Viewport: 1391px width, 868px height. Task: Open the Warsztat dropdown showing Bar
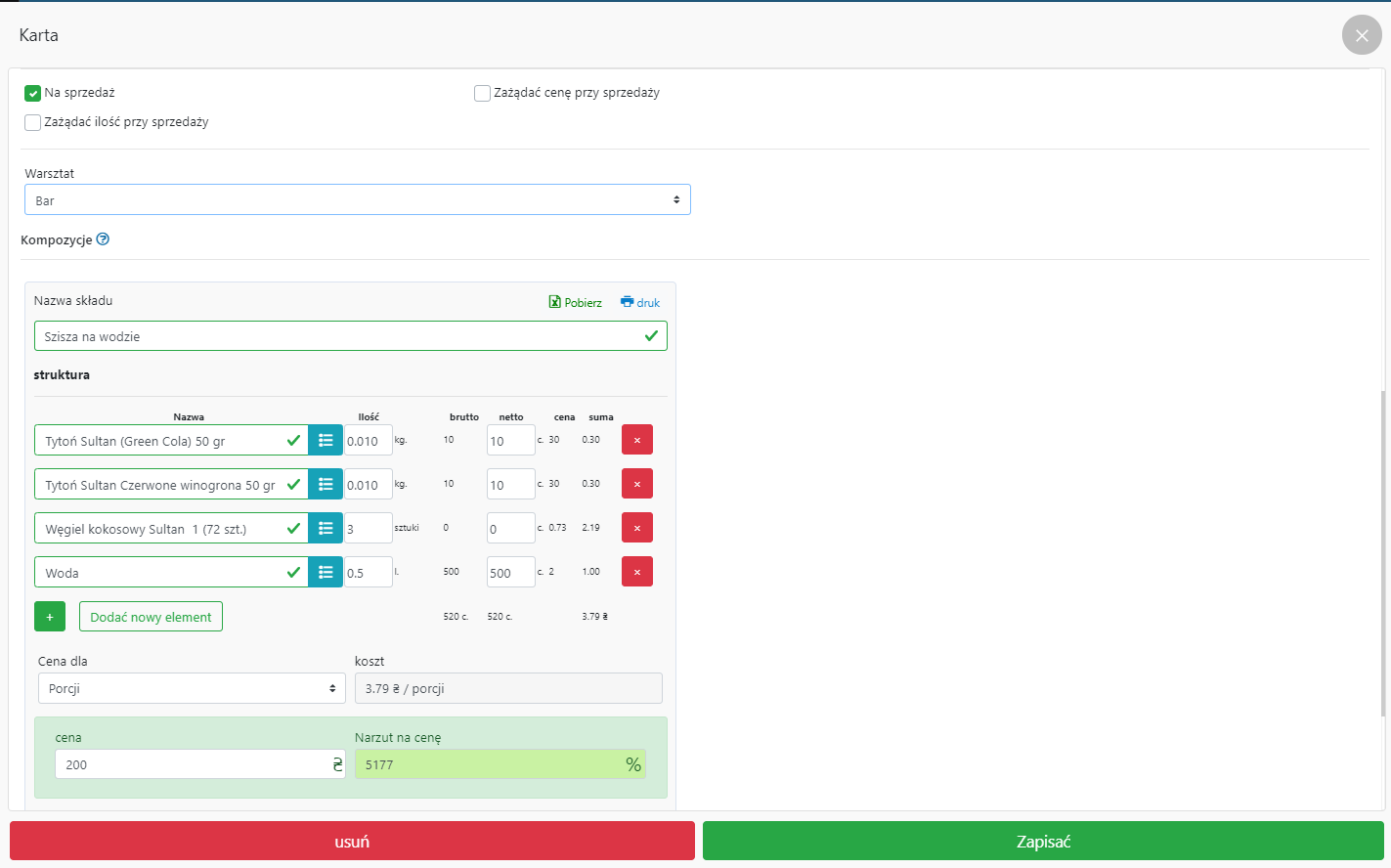[x=357, y=199]
